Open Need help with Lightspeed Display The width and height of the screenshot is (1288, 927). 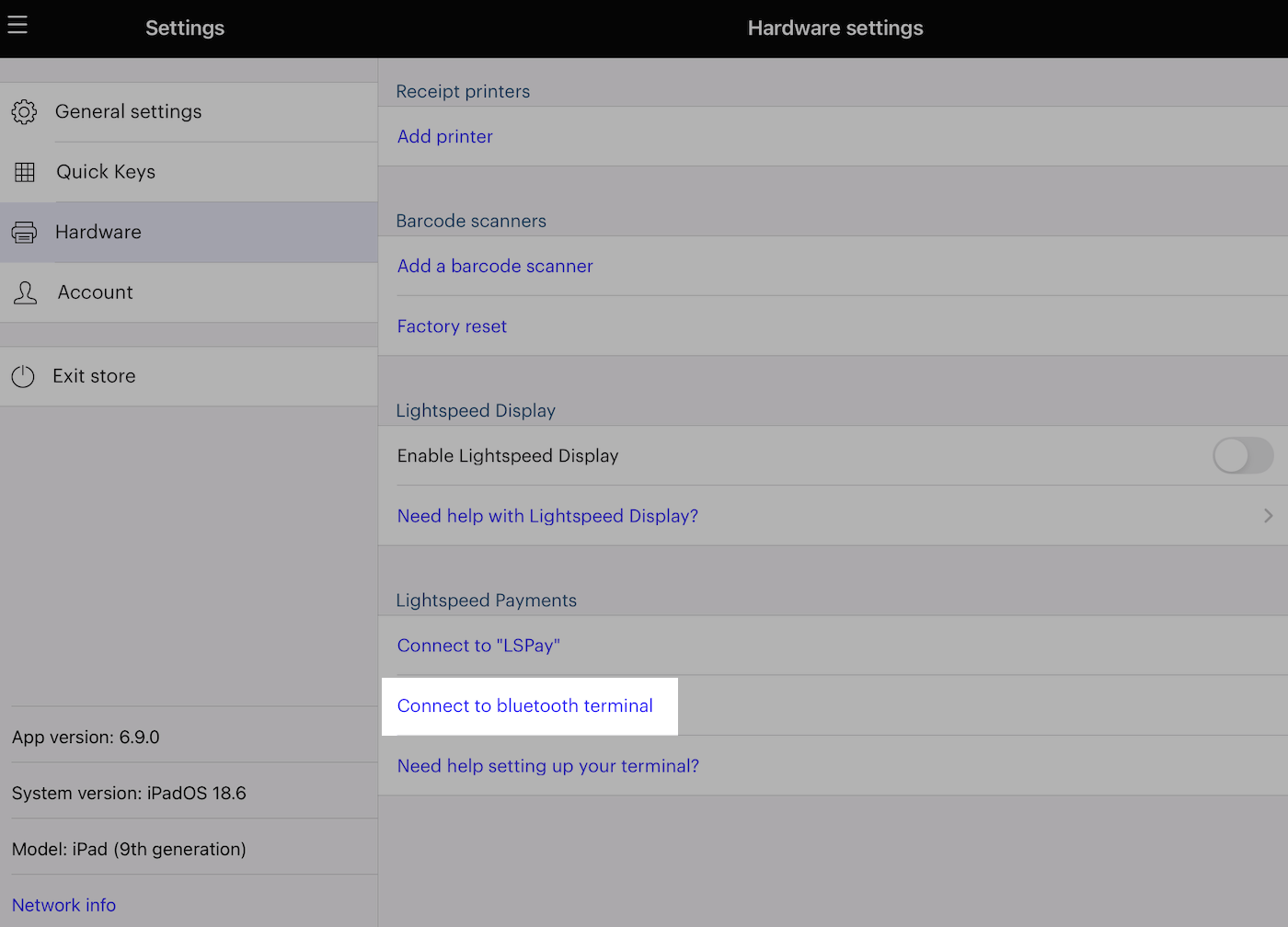point(547,516)
